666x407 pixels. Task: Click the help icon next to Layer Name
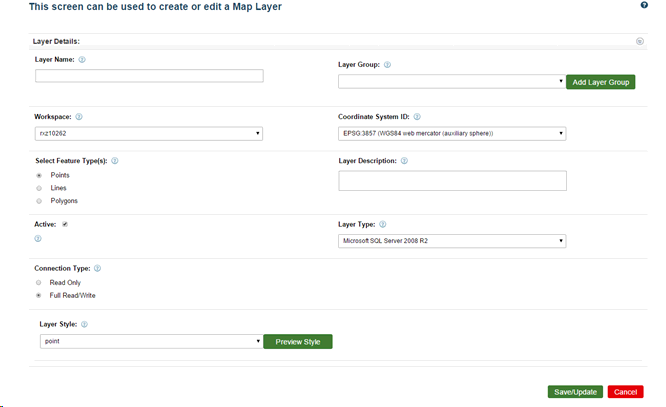point(82,60)
